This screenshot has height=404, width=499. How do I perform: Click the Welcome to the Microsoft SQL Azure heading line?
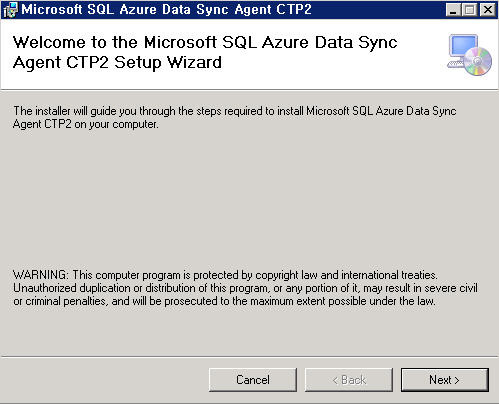coord(205,42)
